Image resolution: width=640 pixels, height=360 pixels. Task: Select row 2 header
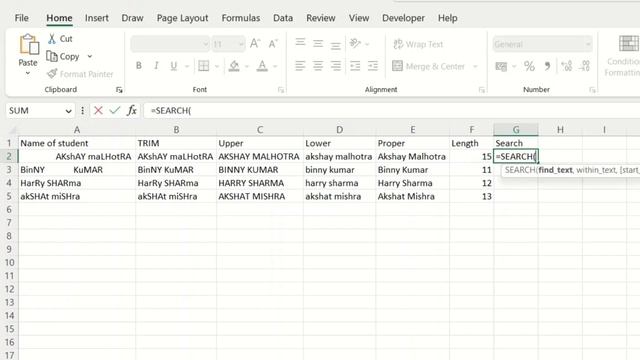(9, 156)
